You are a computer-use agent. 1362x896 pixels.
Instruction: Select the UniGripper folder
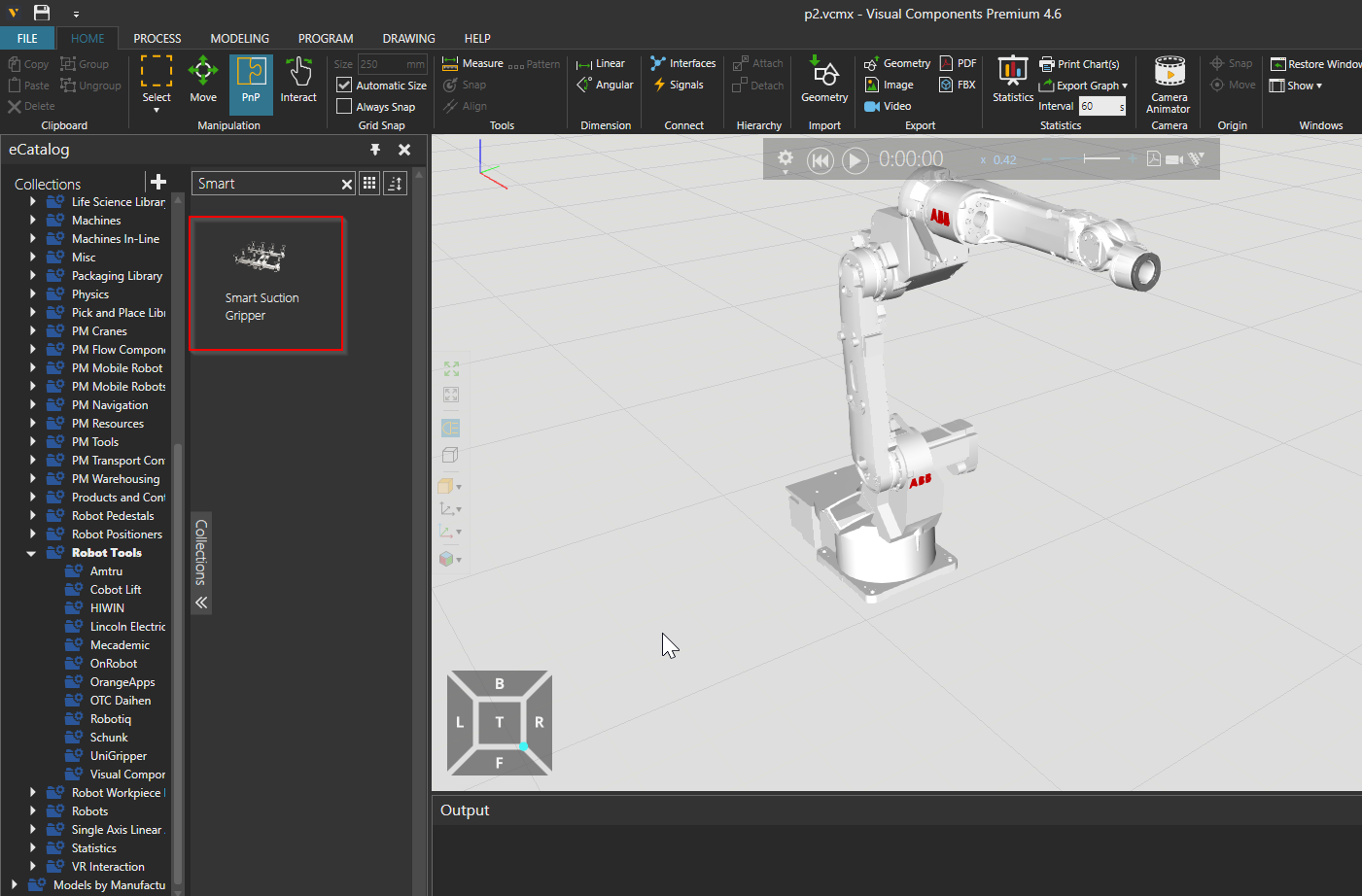click(x=118, y=756)
